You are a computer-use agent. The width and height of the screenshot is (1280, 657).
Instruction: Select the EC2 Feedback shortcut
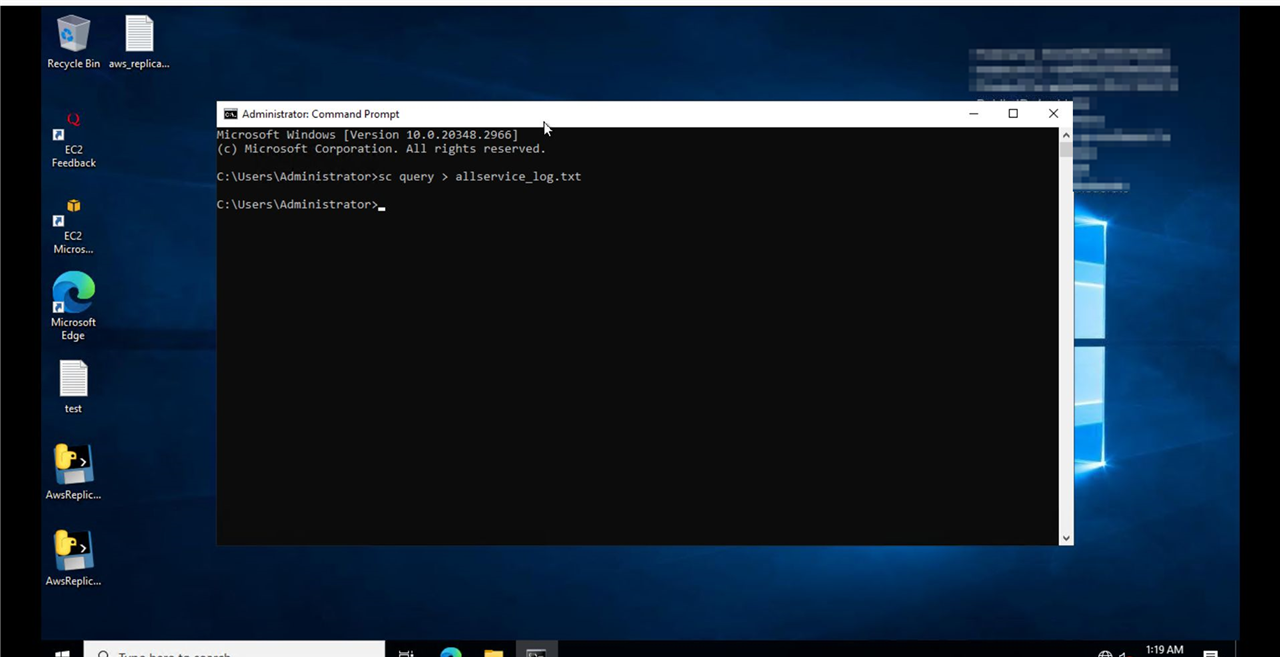(73, 132)
